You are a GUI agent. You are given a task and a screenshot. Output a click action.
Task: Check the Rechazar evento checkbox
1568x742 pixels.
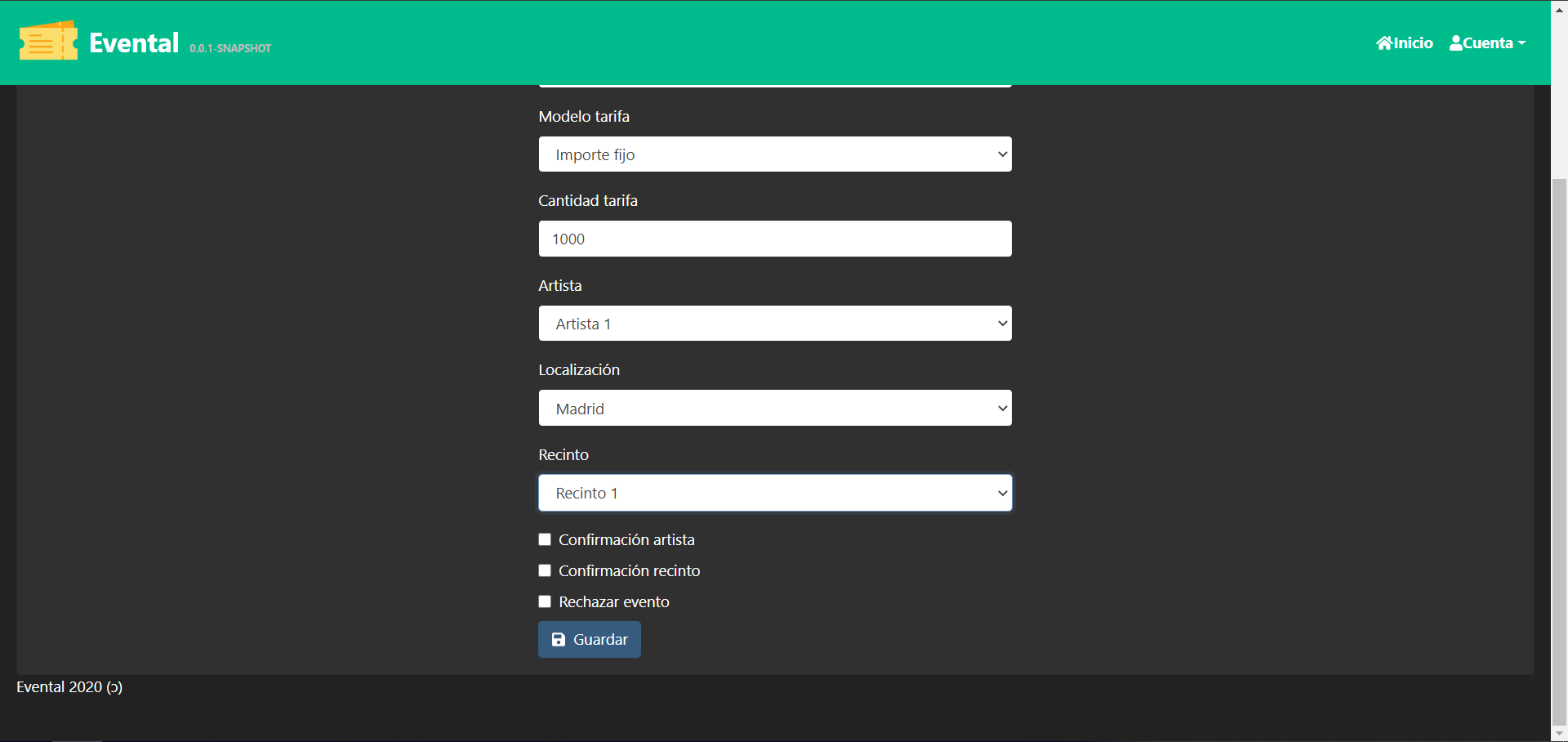click(x=545, y=601)
